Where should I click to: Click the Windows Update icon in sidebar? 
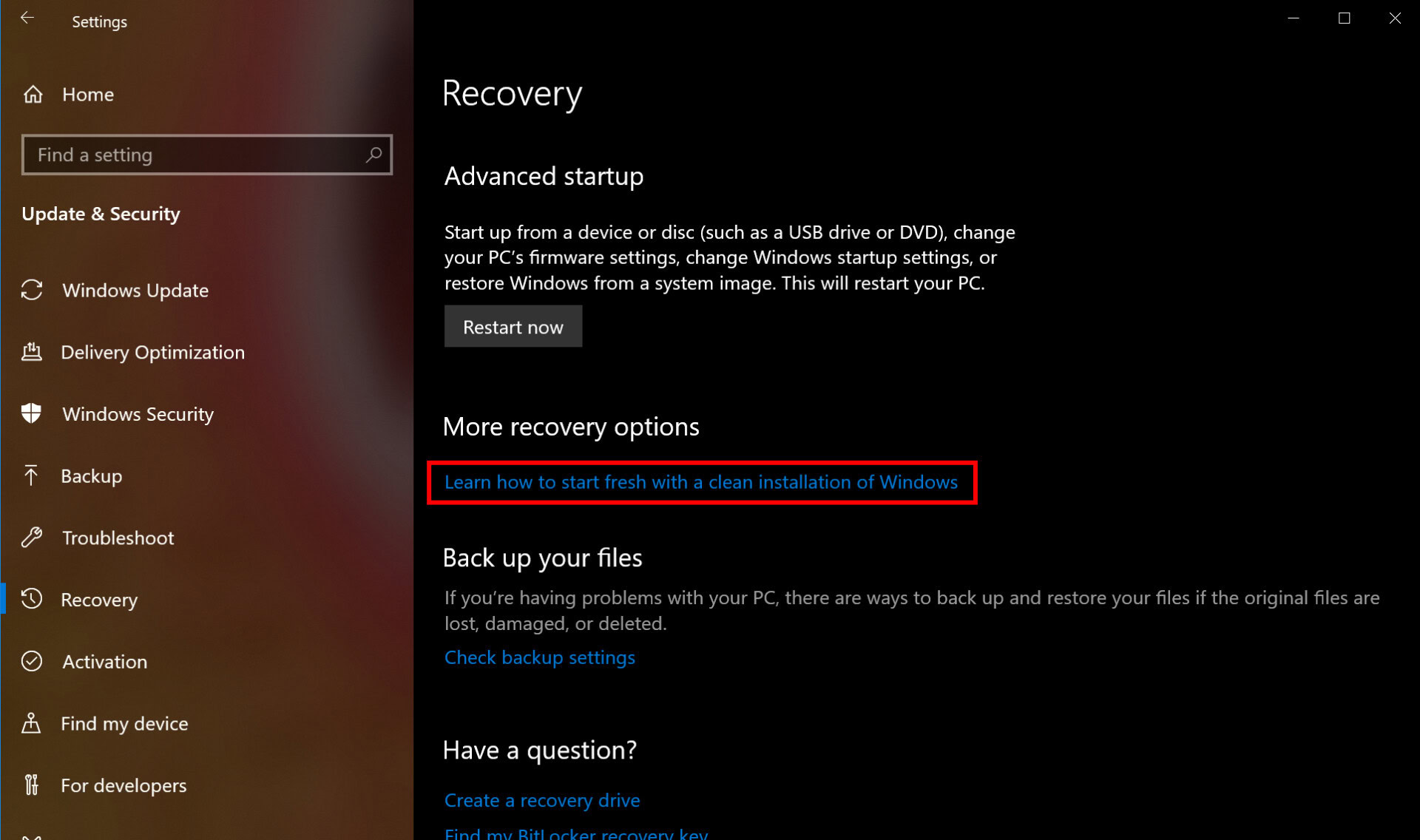pos(32,290)
